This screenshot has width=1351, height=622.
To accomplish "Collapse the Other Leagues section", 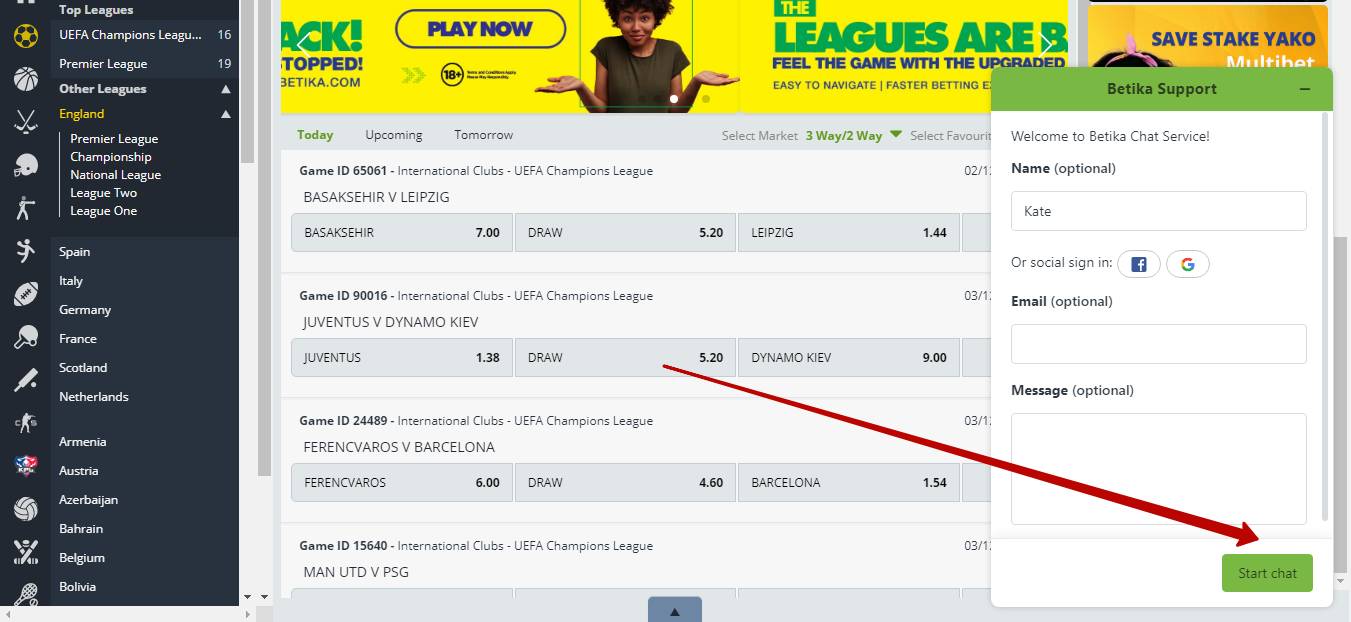I will pyautogui.click(x=226, y=89).
